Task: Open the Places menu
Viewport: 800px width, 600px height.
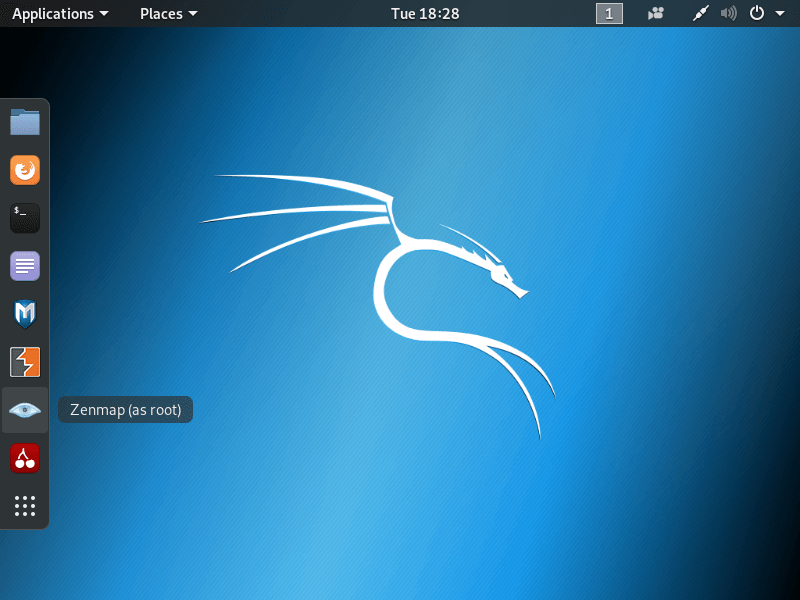Action: (x=168, y=14)
